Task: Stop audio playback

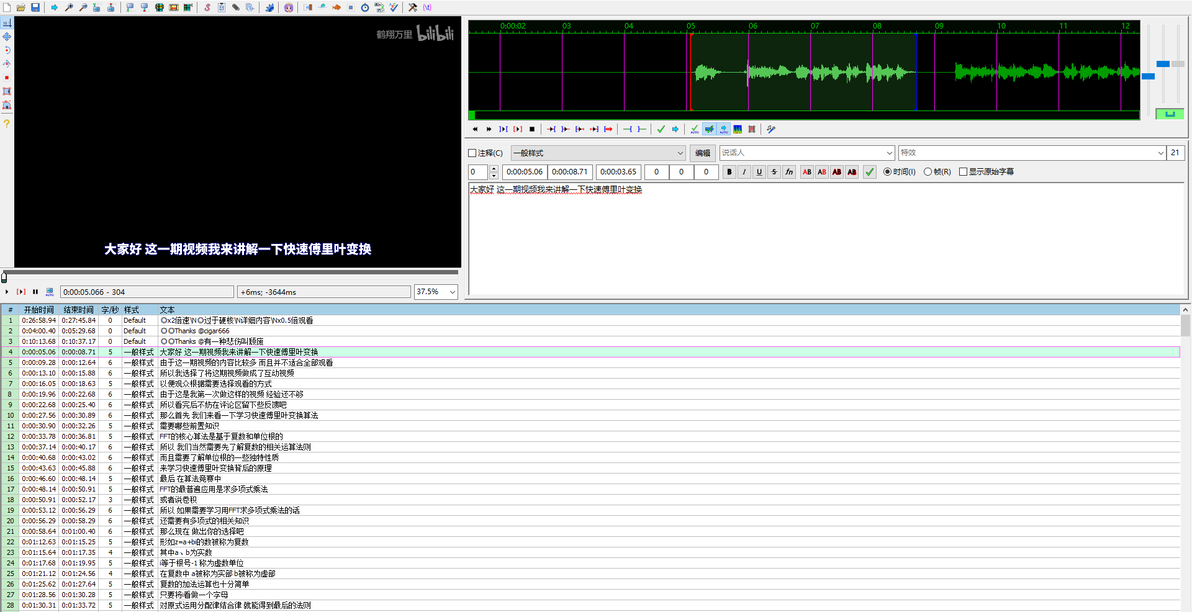Action: 532,129
